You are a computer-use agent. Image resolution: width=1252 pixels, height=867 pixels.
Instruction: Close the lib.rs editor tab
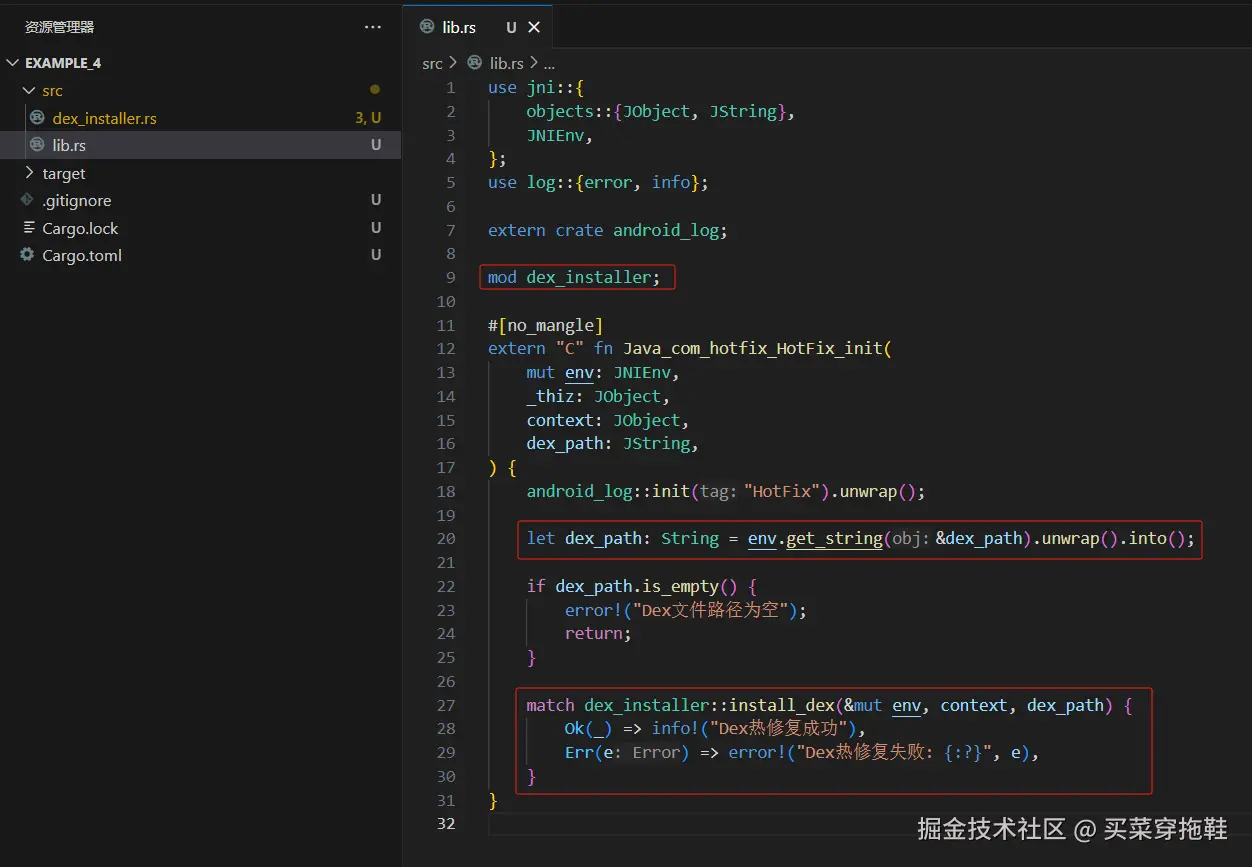[534, 27]
